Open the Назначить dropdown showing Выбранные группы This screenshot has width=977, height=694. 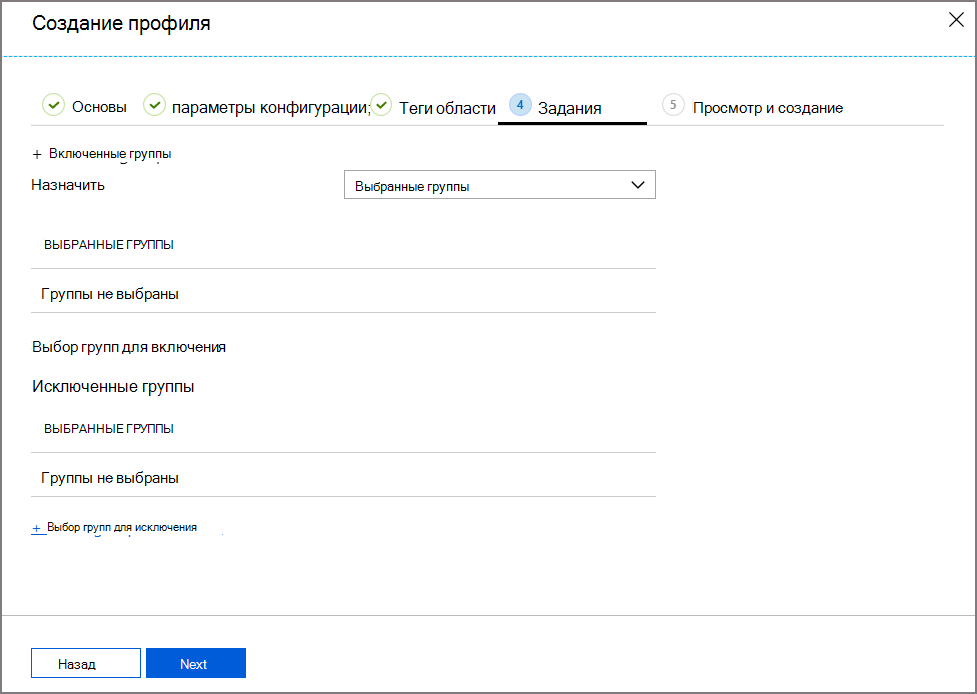pyautogui.click(x=499, y=184)
